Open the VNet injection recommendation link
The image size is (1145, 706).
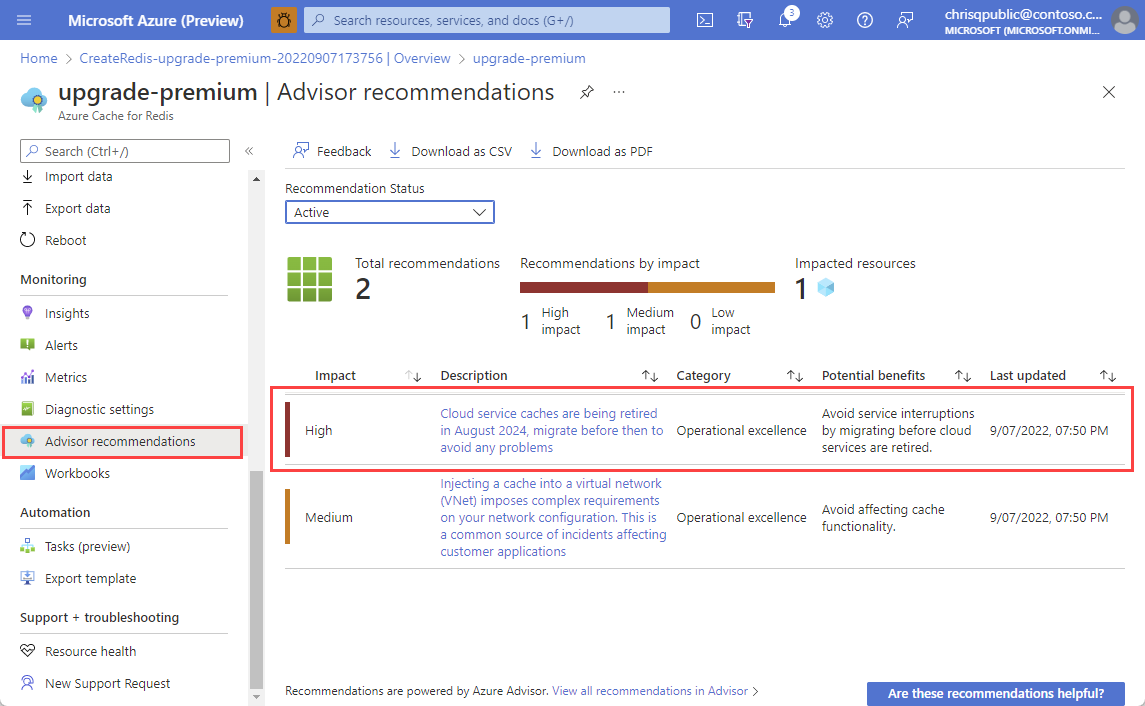coord(553,518)
